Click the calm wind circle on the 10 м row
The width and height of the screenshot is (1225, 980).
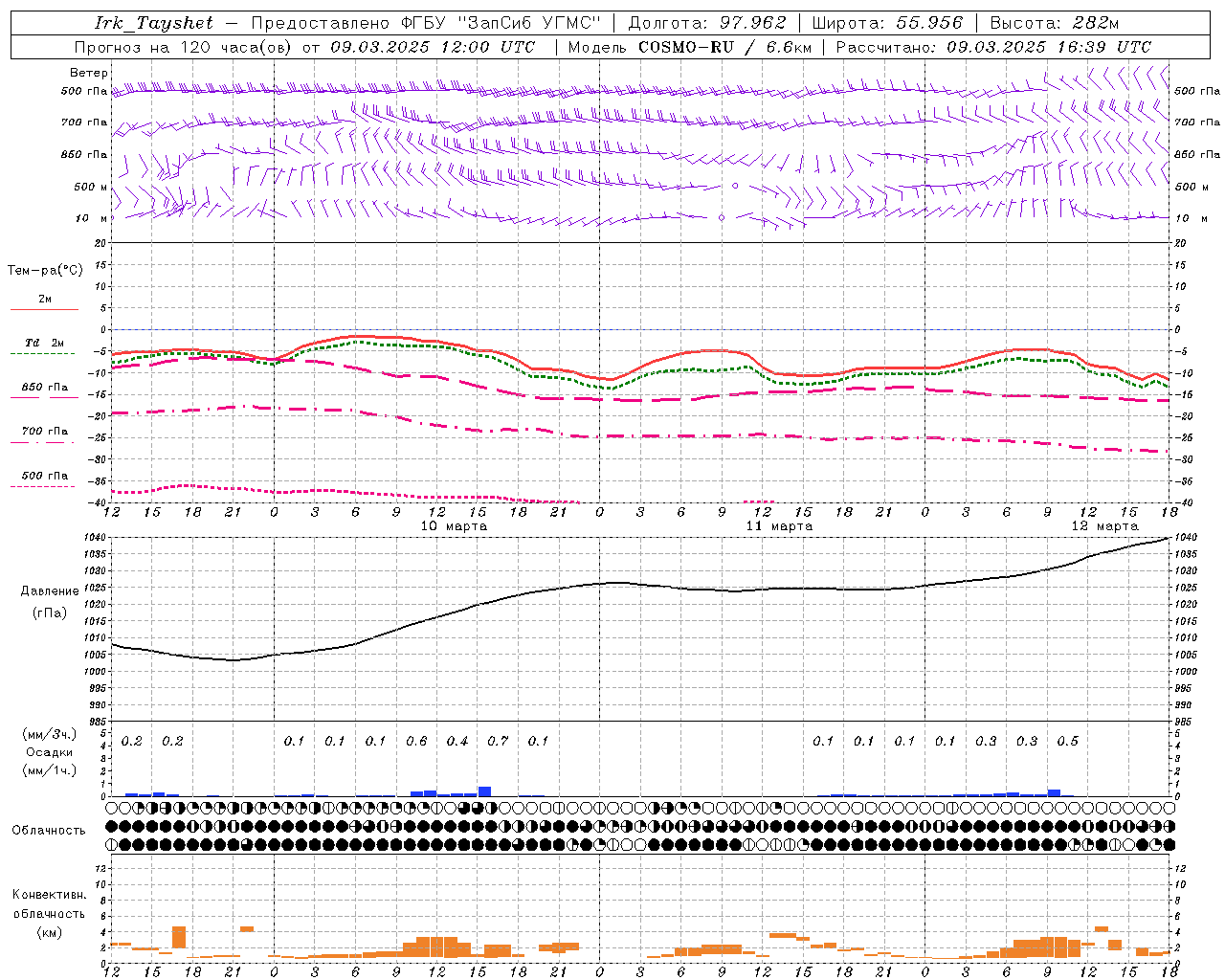click(x=722, y=218)
